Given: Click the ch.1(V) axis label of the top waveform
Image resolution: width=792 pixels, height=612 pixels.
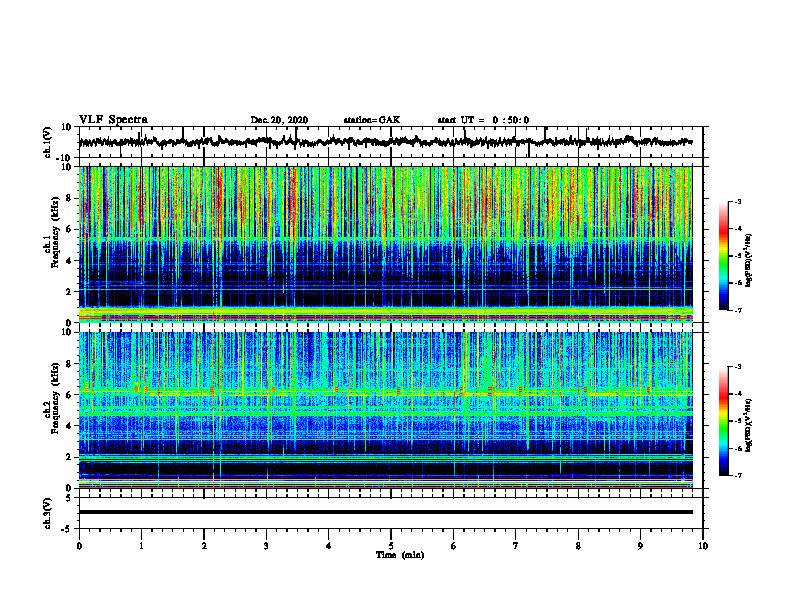Looking at the screenshot, I should 48,142.
